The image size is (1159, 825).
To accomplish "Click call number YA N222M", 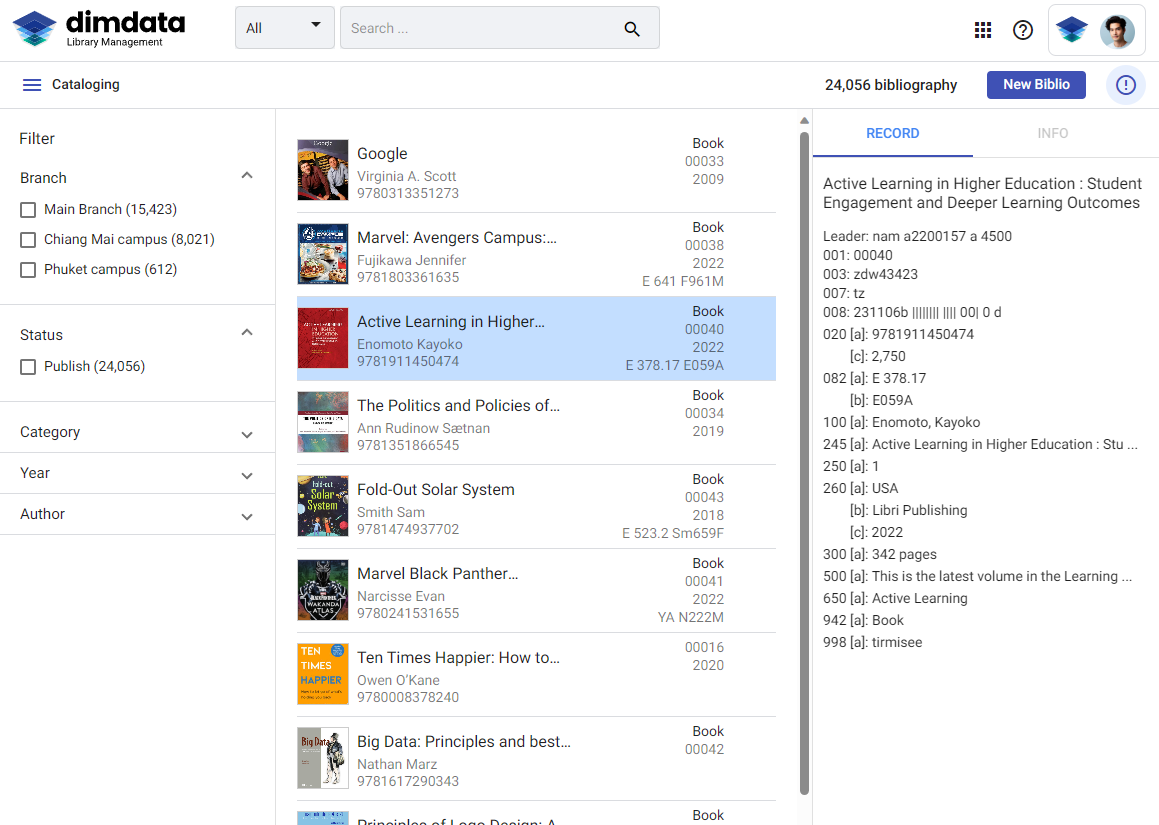I will pos(690,617).
